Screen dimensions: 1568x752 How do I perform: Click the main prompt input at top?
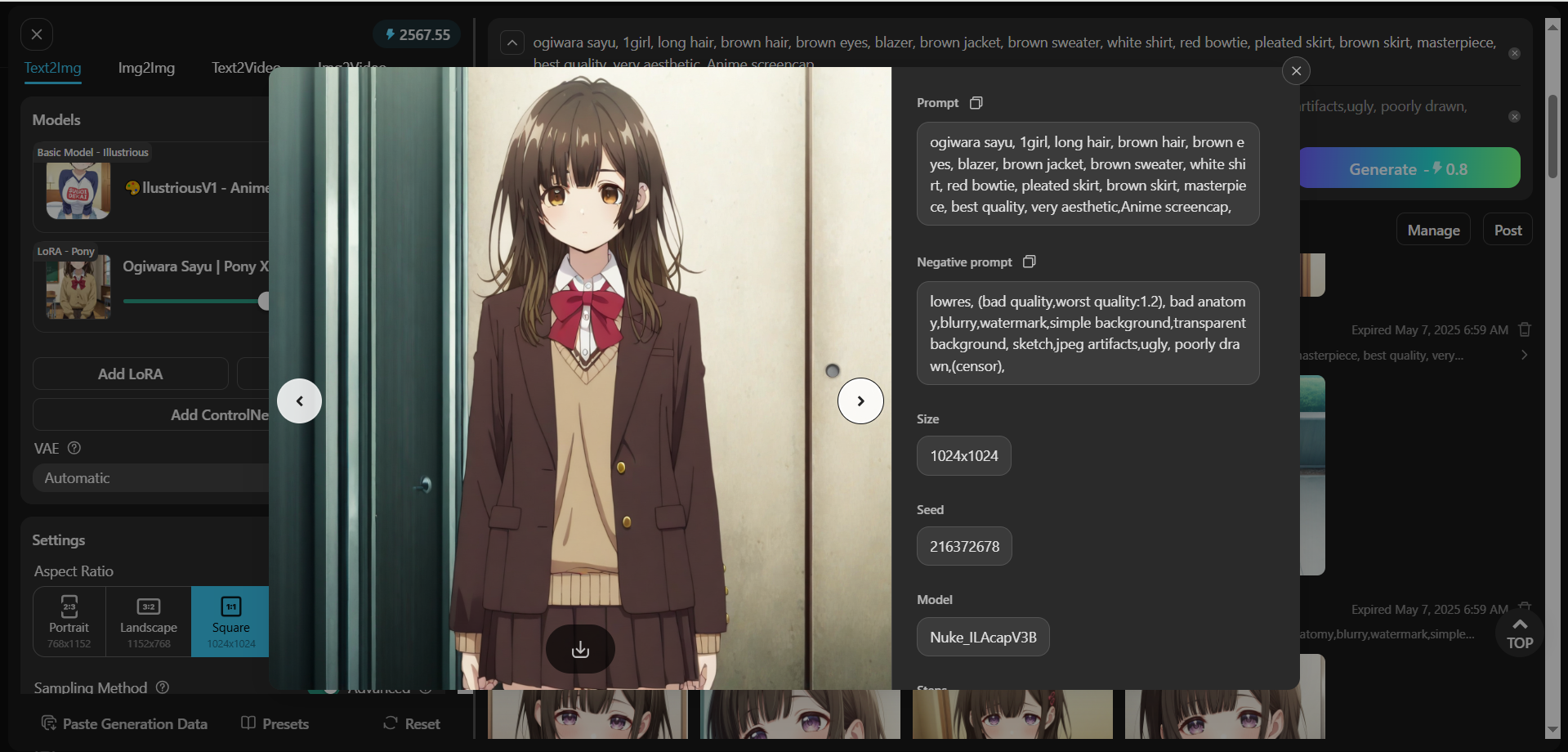pos(1013,51)
